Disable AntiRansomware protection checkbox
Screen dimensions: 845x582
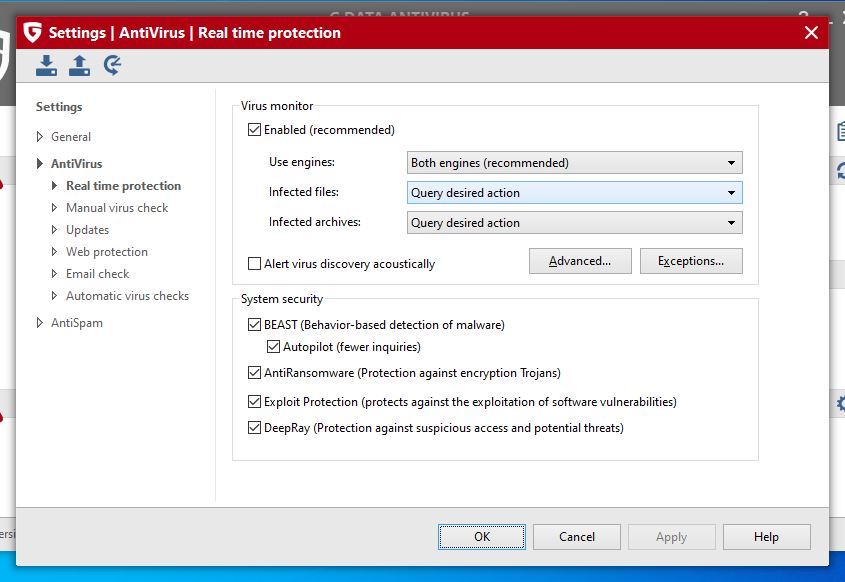(254, 372)
